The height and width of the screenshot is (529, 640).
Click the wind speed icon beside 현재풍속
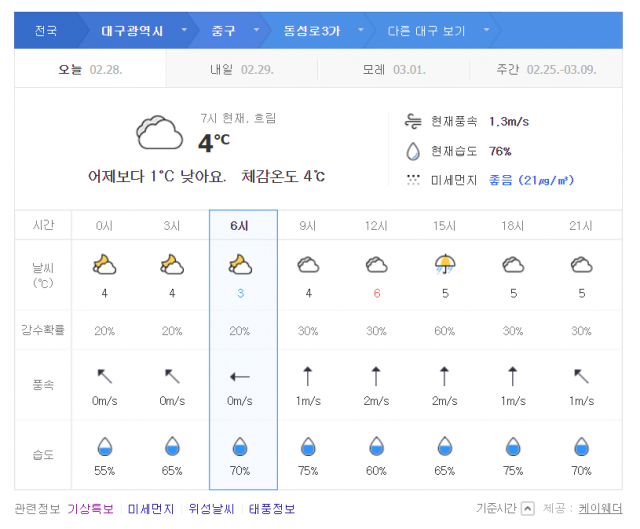(413, 122)
